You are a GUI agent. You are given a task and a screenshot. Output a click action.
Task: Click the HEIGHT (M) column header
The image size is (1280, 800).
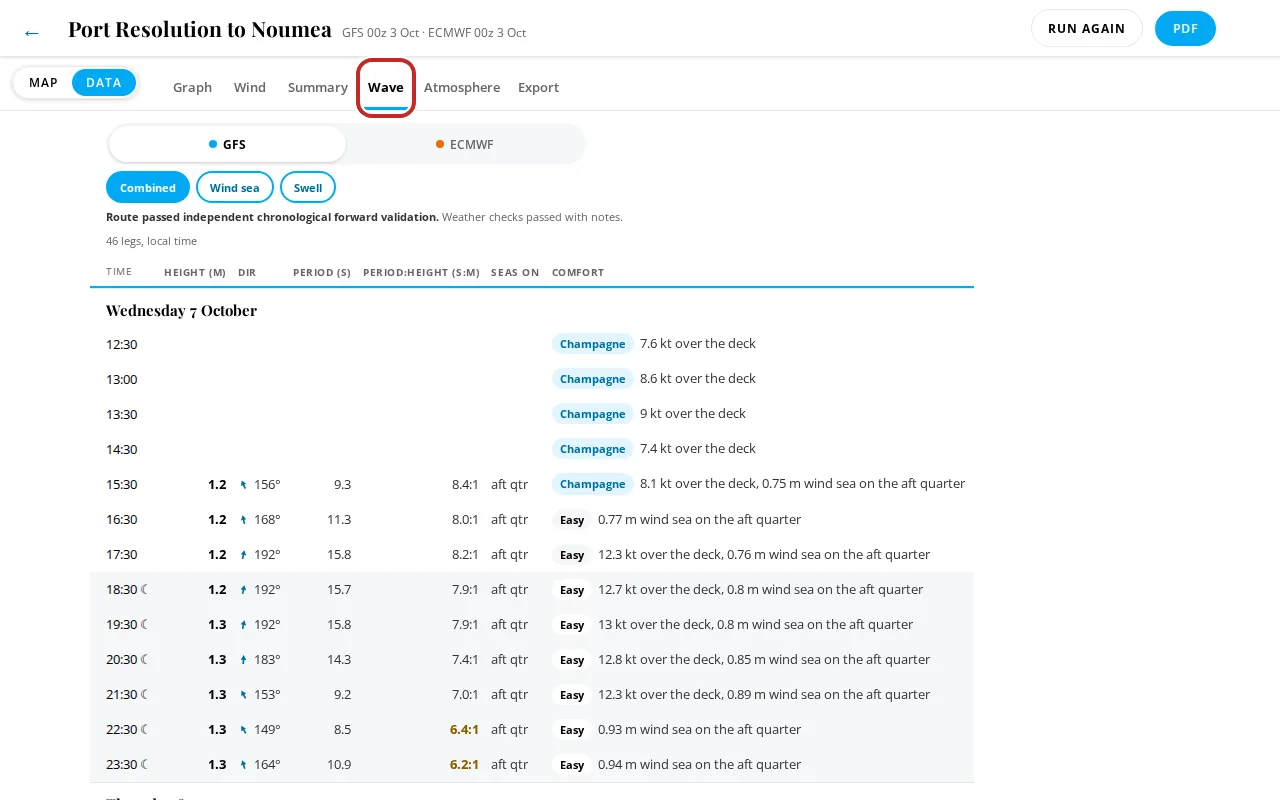(x=195, y=273)
